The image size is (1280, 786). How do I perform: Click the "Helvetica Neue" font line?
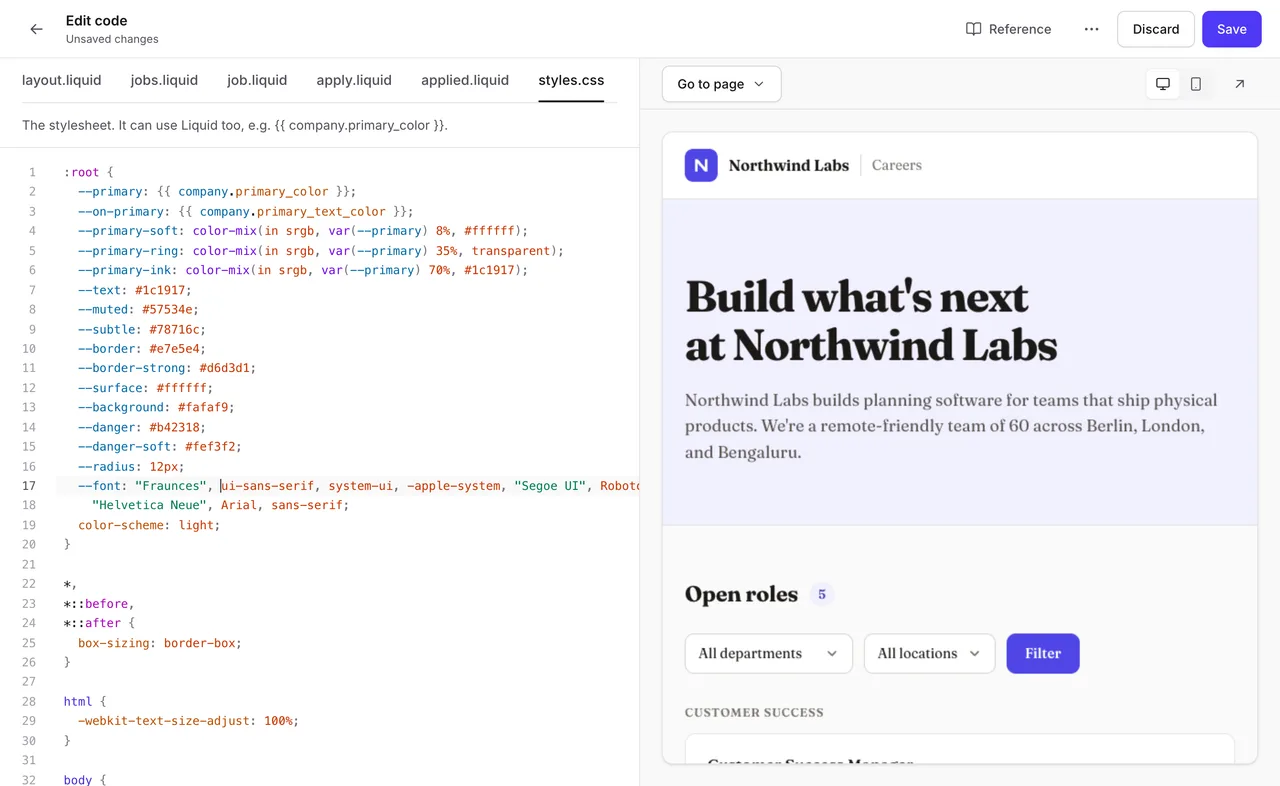pos(220,505)
